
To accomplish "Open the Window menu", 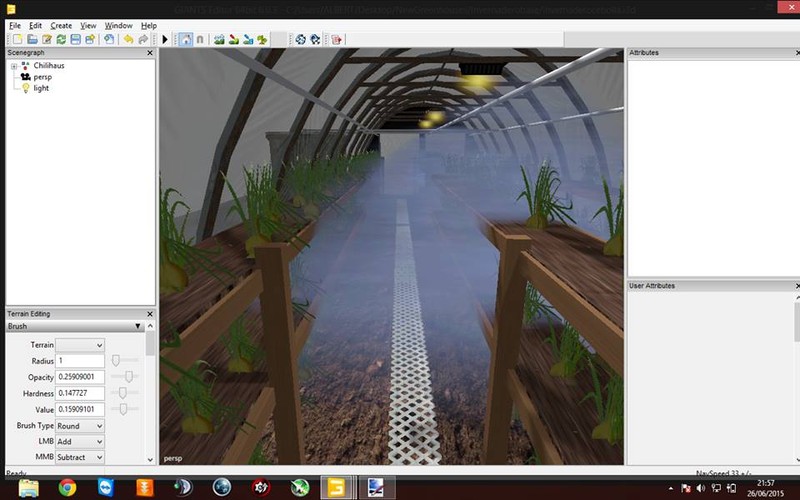I will pos(118,25).
